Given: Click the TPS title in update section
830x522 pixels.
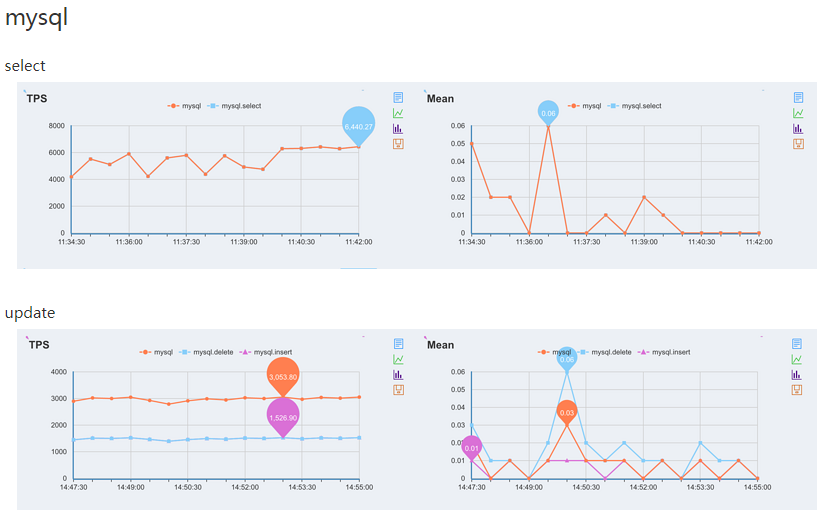Looking at the screenshot, I should [x=39, y=345].
